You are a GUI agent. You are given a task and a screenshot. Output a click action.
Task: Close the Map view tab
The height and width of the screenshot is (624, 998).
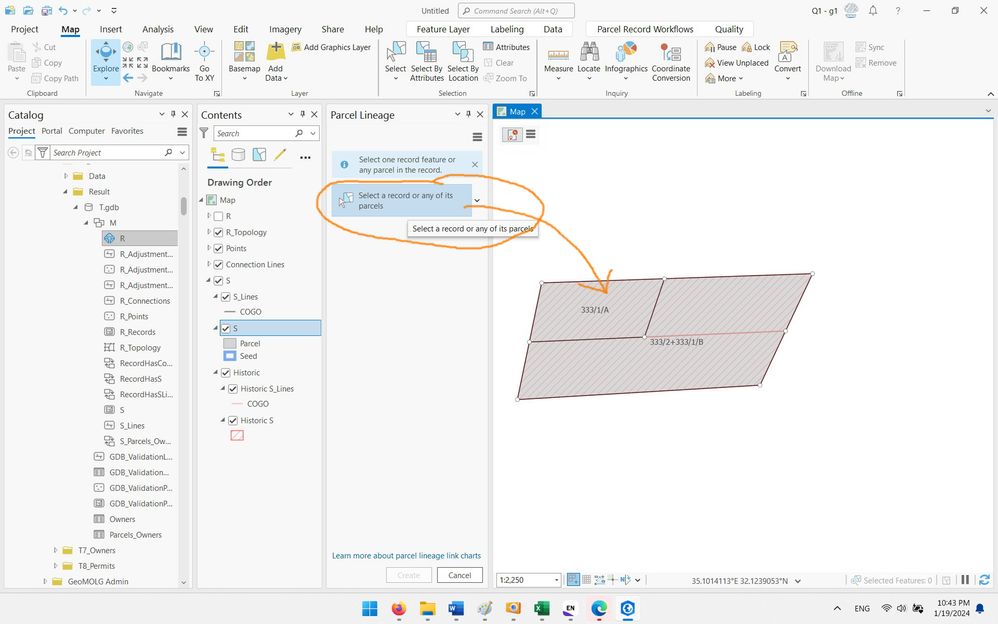[x=535, y=111]
